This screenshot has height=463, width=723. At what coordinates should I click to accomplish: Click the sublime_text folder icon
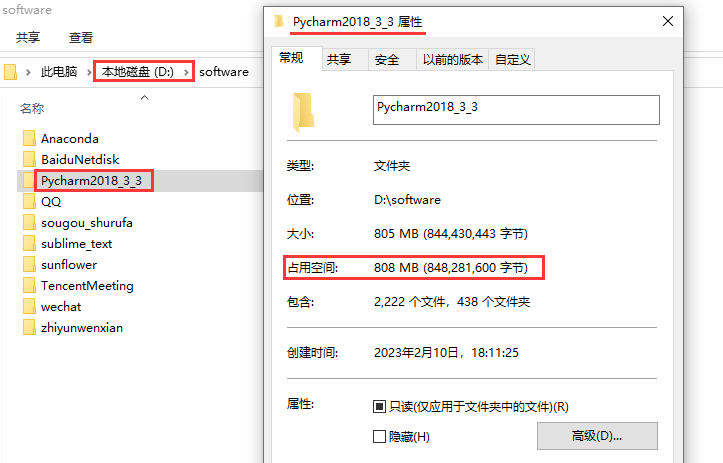29,243
